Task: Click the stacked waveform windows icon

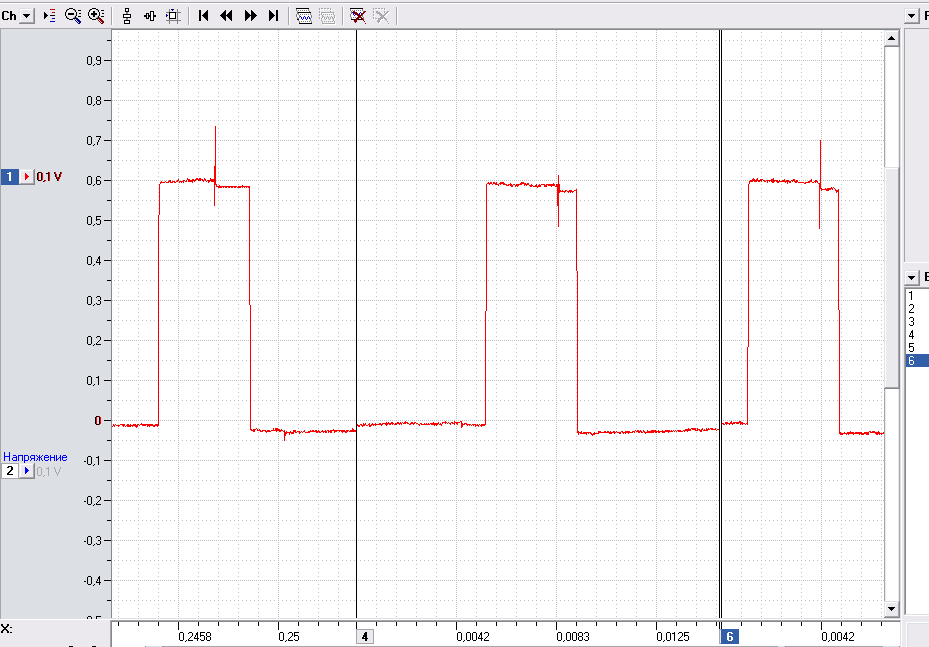Action: (x=304, y=16)
